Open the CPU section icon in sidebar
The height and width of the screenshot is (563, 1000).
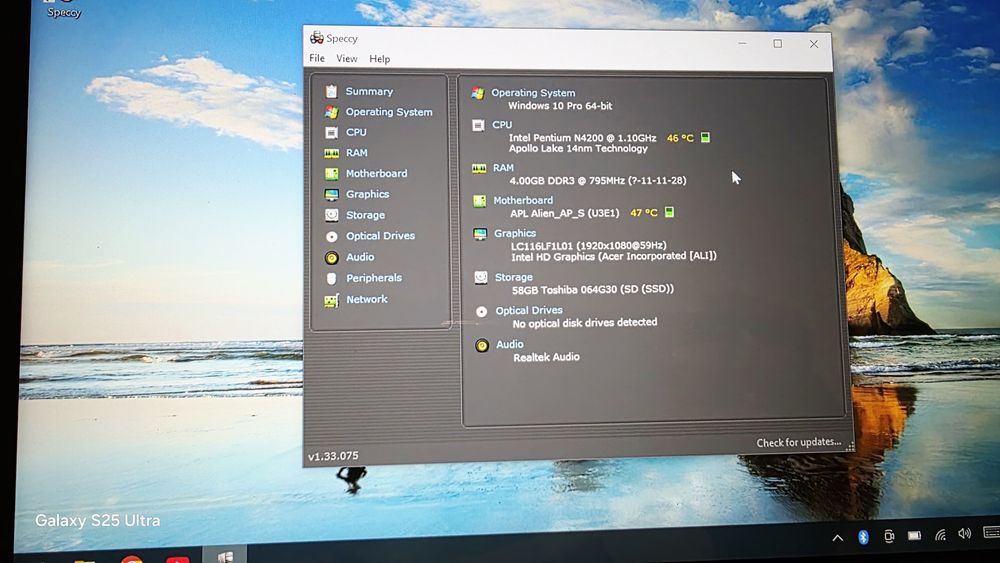(x=331, y=133)
